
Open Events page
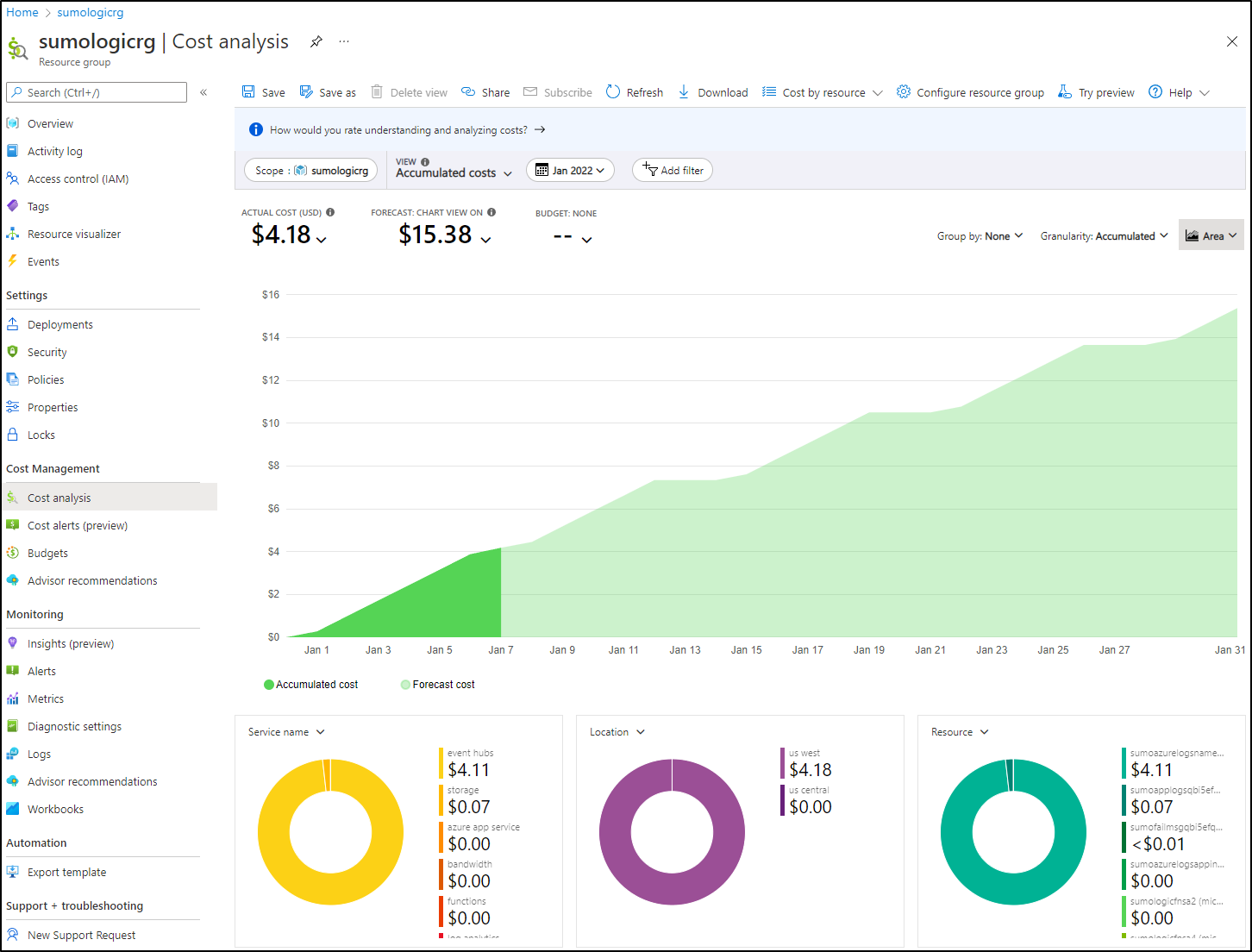43,262
